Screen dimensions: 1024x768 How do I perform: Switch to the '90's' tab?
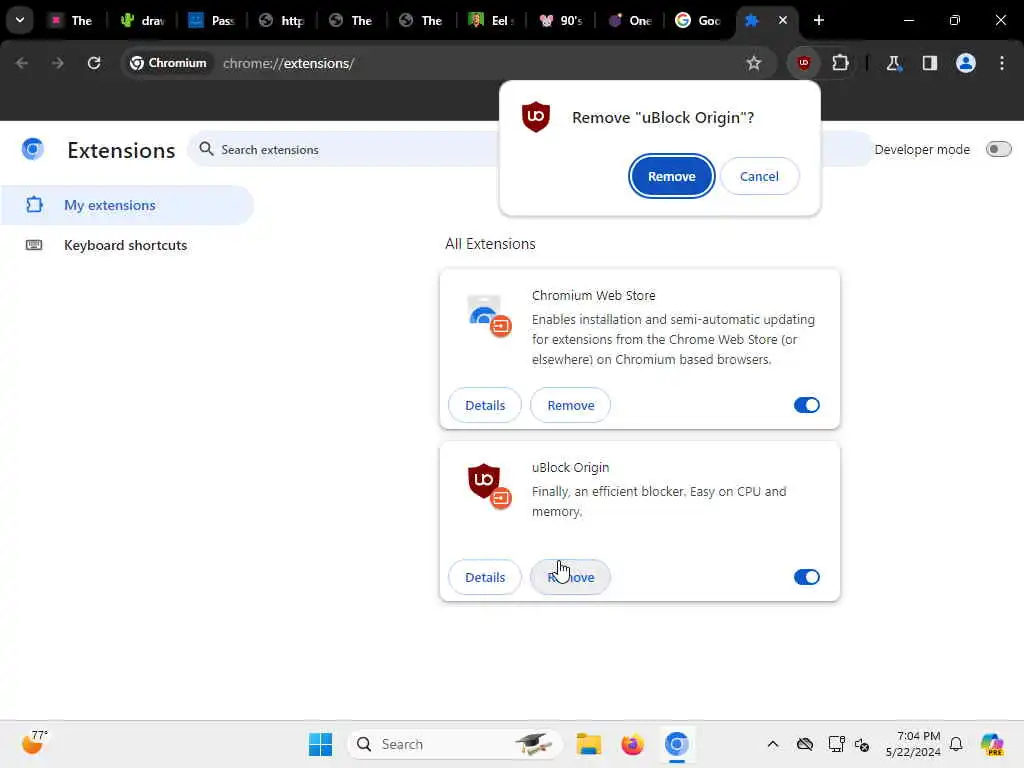[x=562, y=20]
